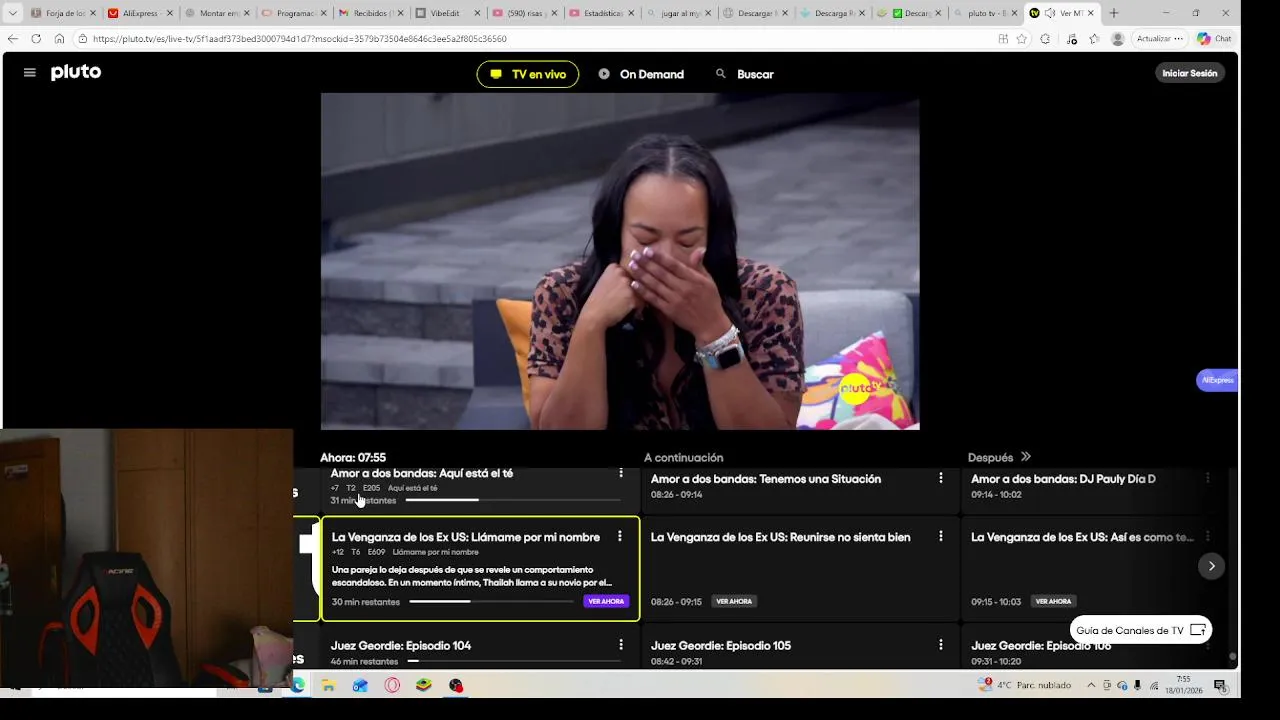Open options for Llámame por mi nombre
Image resolution: width=1280 pixels, height=720 pixels.
(620, 537)
